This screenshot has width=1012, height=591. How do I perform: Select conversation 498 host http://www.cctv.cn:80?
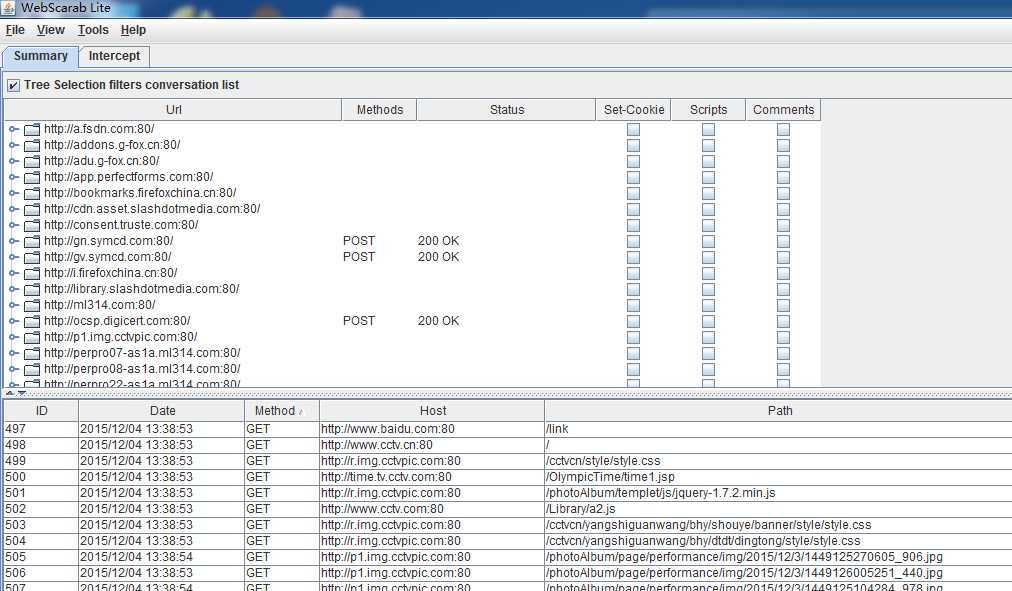(377, 445)
